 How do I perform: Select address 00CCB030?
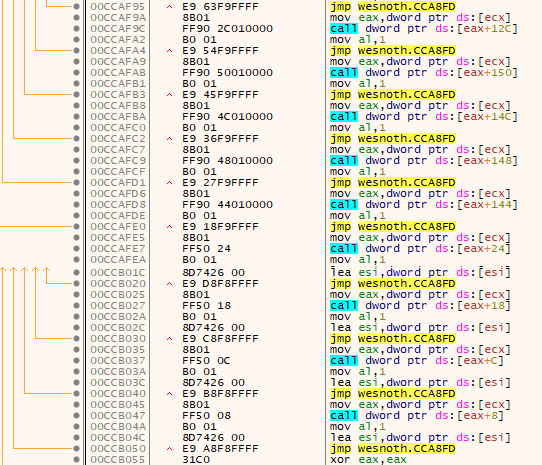click(x=118, y=338)
